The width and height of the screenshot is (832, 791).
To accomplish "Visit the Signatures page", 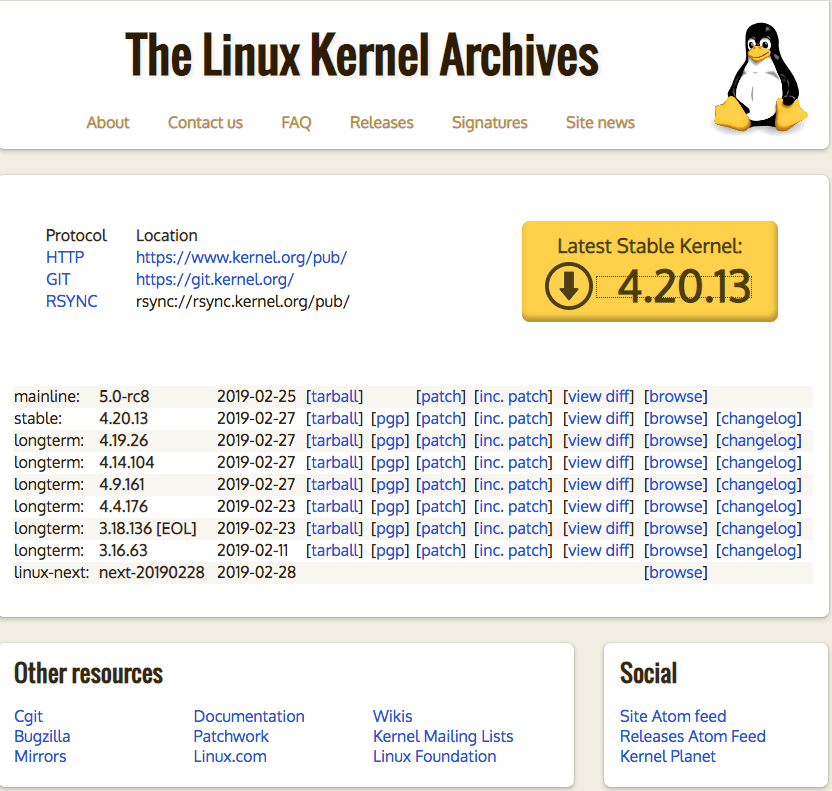I will click(489, 123).
